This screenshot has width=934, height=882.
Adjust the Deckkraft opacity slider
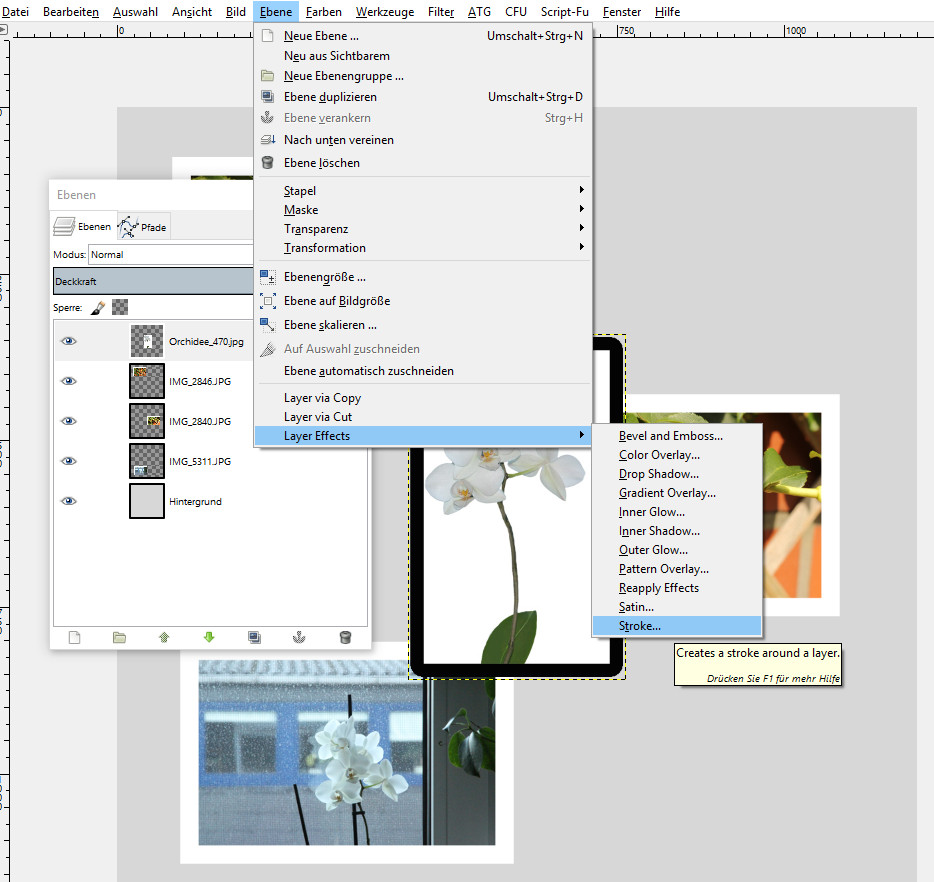click(153, 281)
